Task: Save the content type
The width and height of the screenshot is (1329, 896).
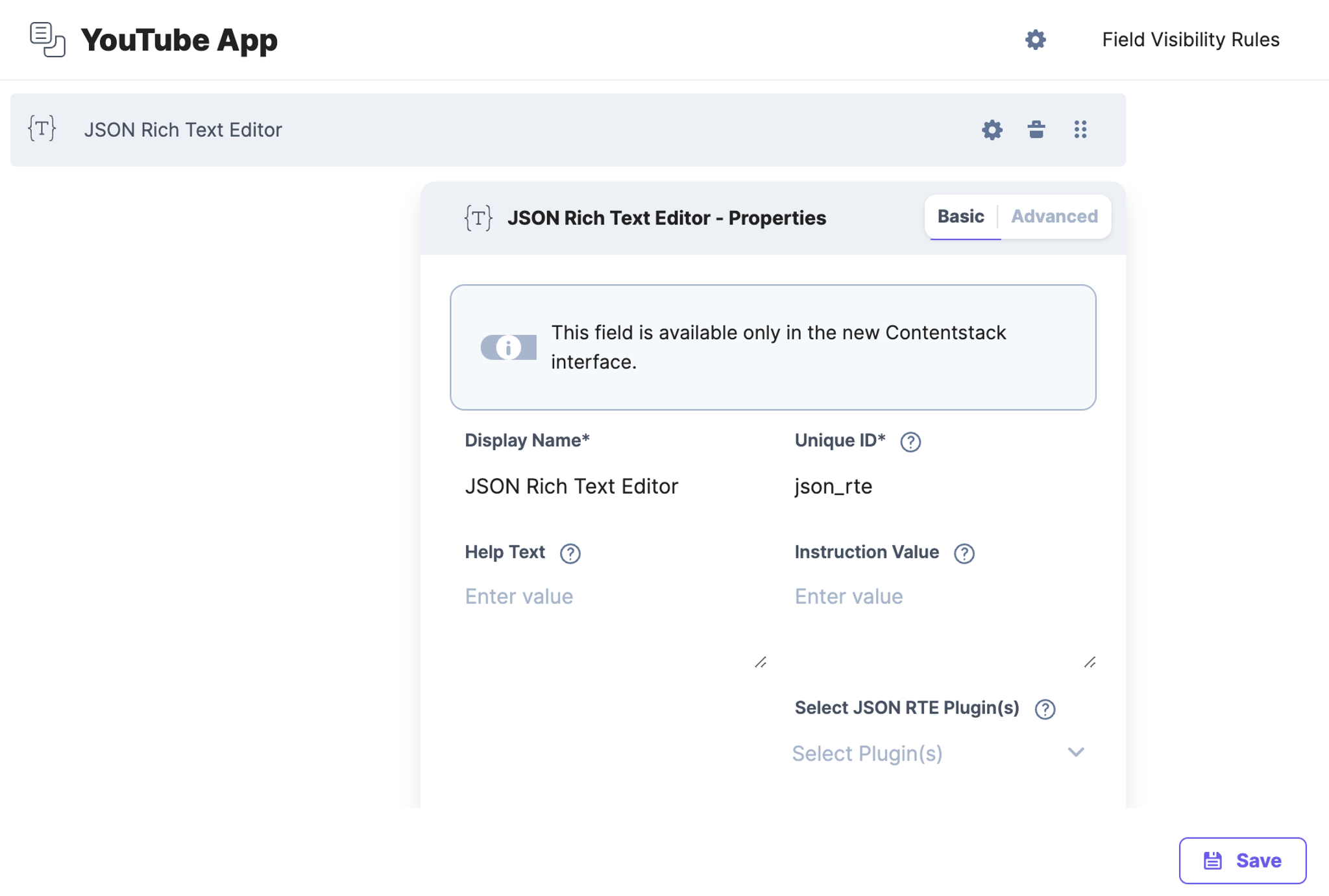Action: point(1242,860)
